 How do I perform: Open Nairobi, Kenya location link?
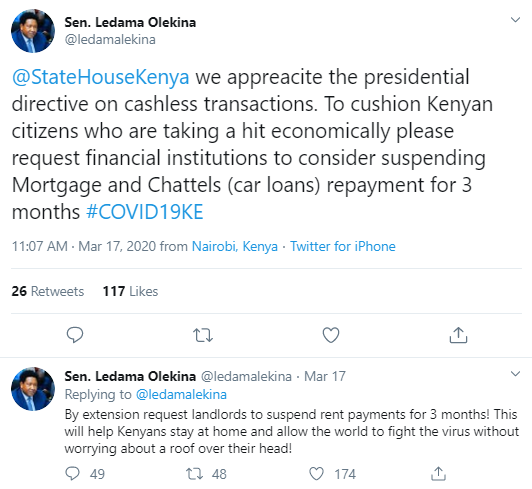(x=235, y=246)
